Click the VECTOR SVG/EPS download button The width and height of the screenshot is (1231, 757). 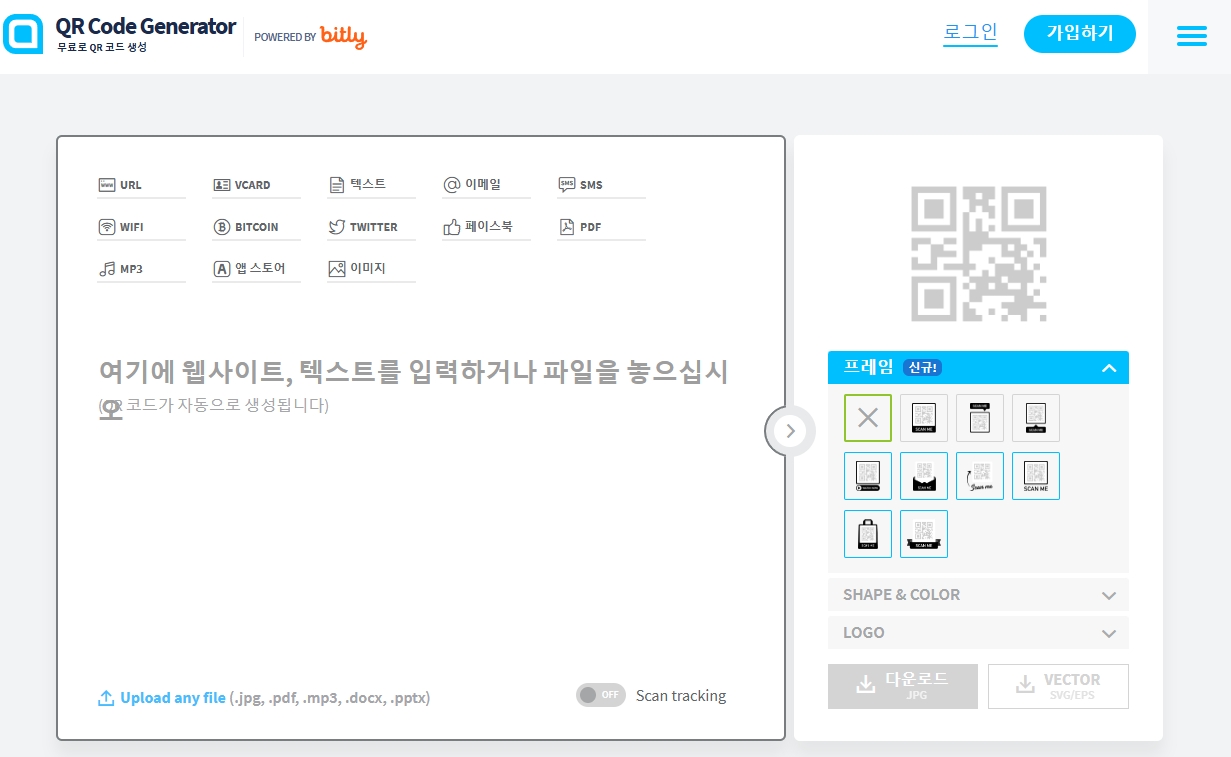1058,686
